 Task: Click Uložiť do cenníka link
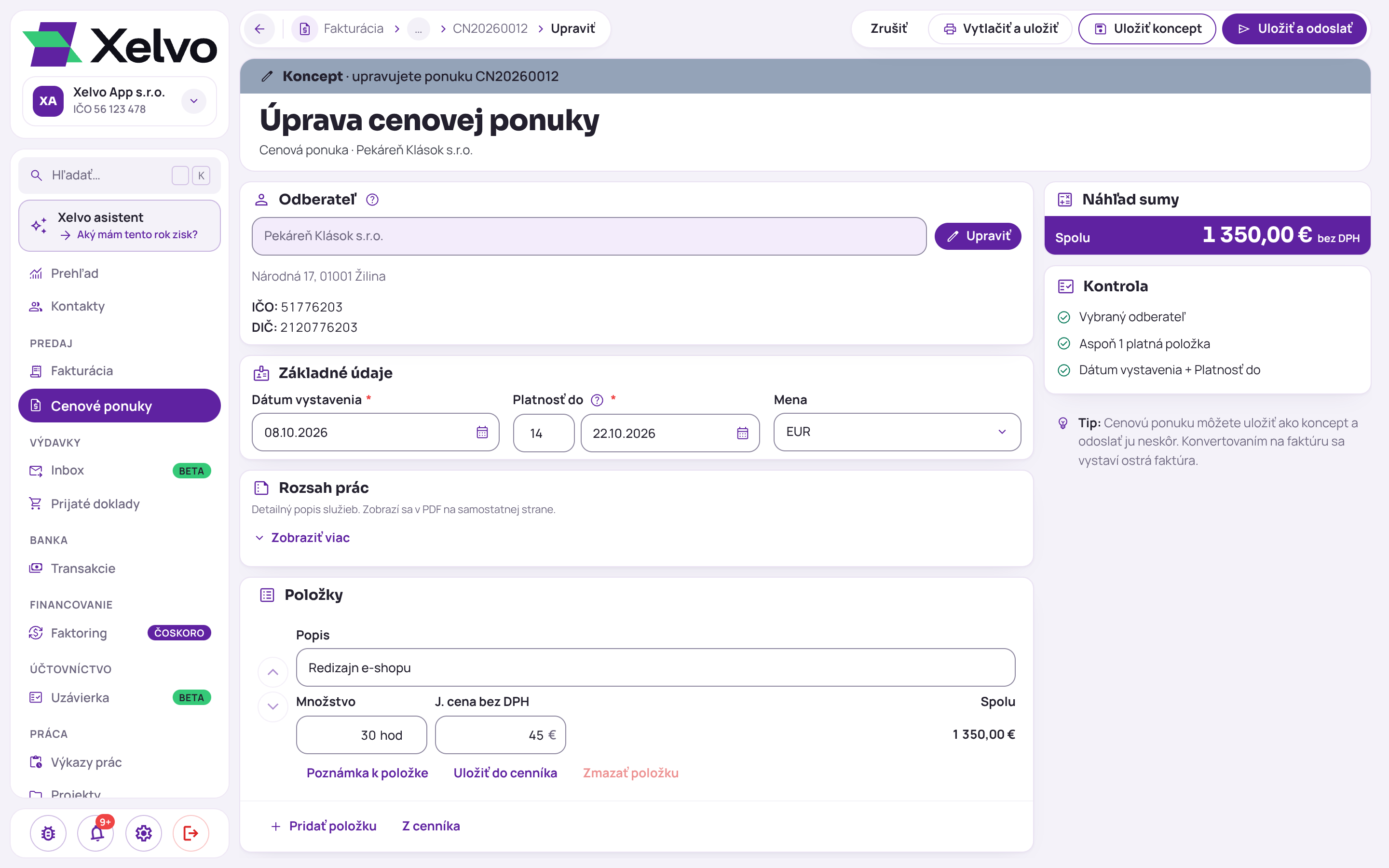click(505, 773)
